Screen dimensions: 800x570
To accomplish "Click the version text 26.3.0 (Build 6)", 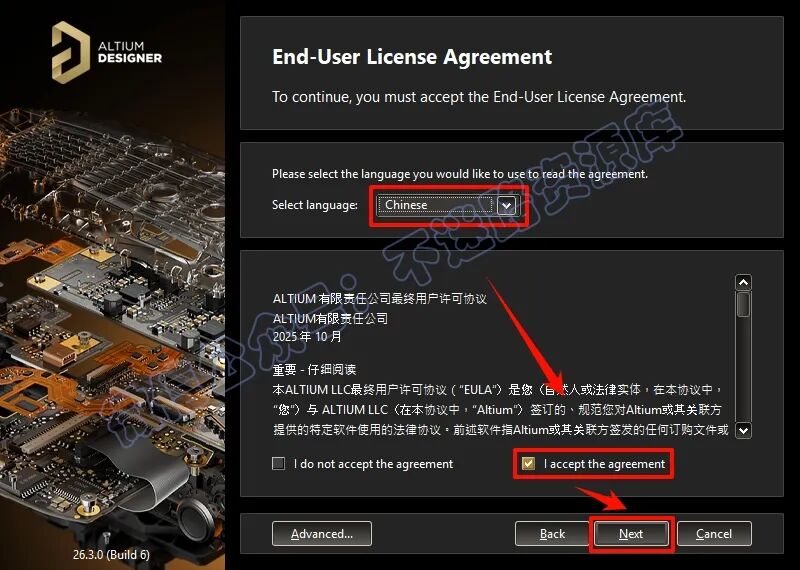I will [111, 554].
